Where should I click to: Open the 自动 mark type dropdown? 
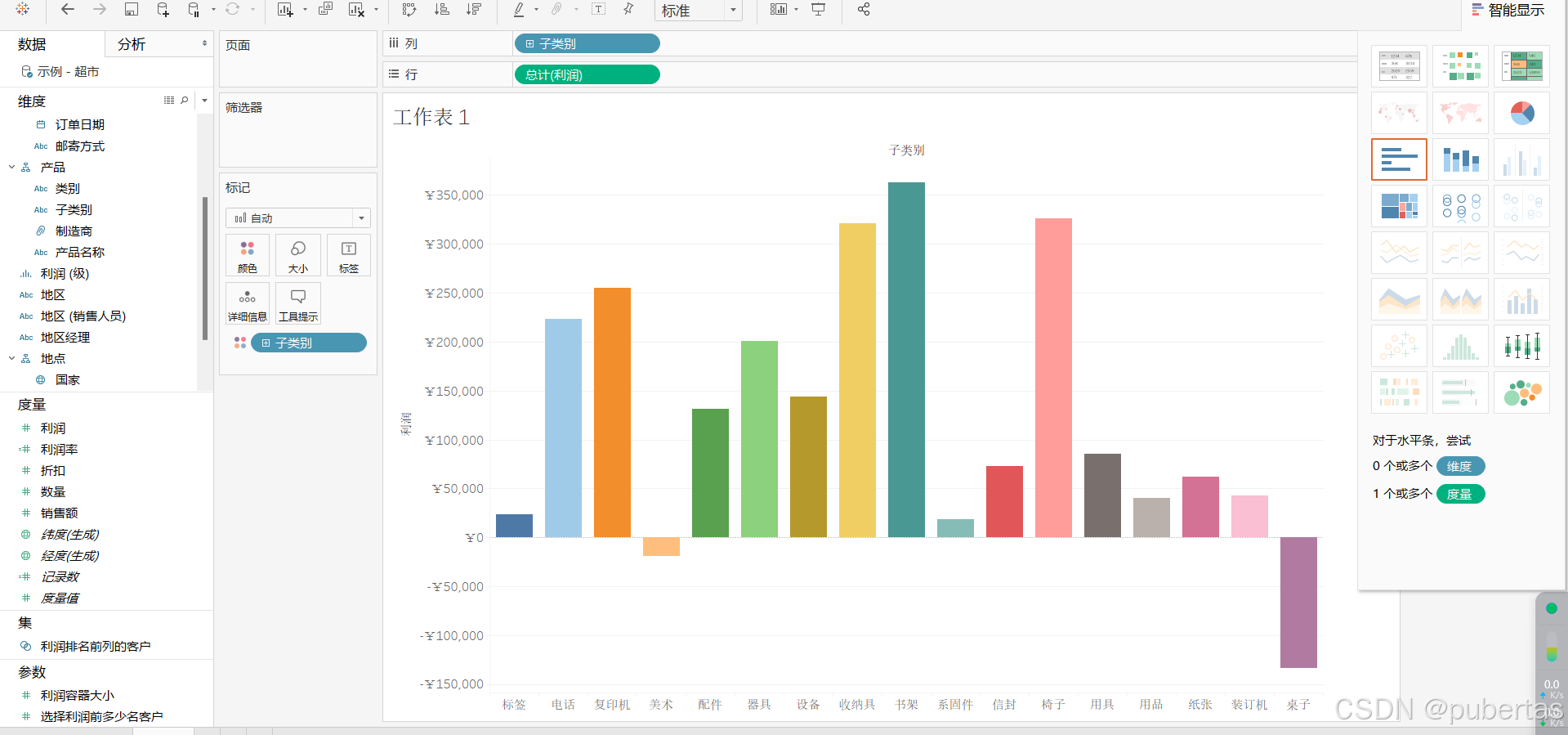[x=298, y=217]
